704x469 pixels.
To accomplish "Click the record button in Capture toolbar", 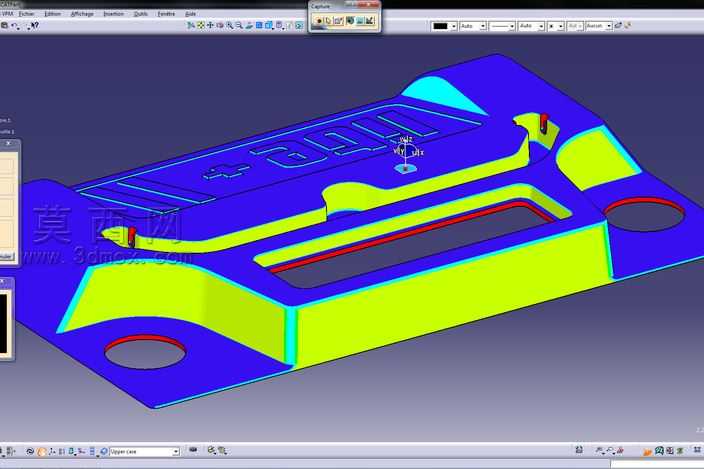I will (x=319, y=21).
